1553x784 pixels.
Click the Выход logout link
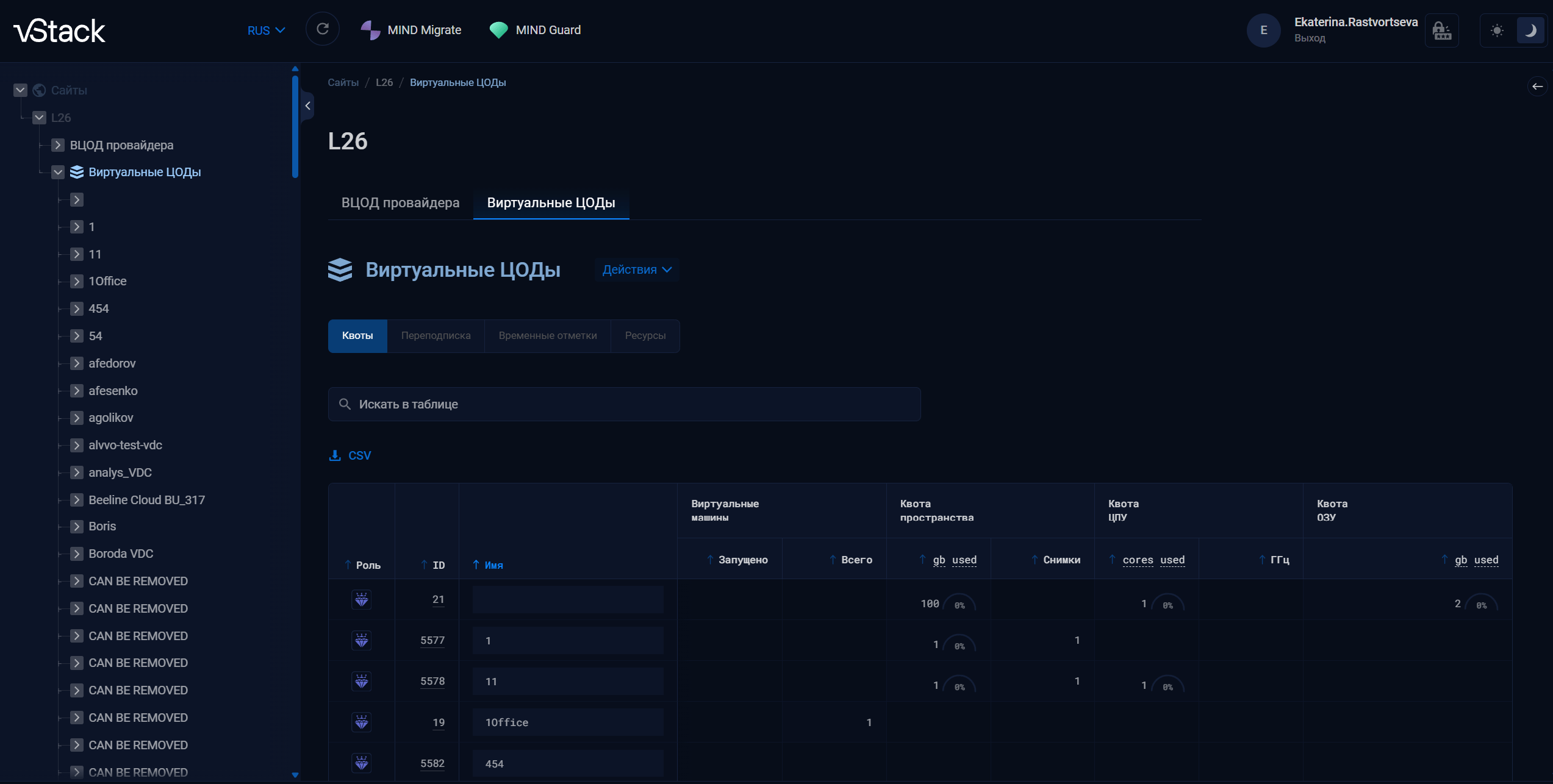(x=1310, y=38)
